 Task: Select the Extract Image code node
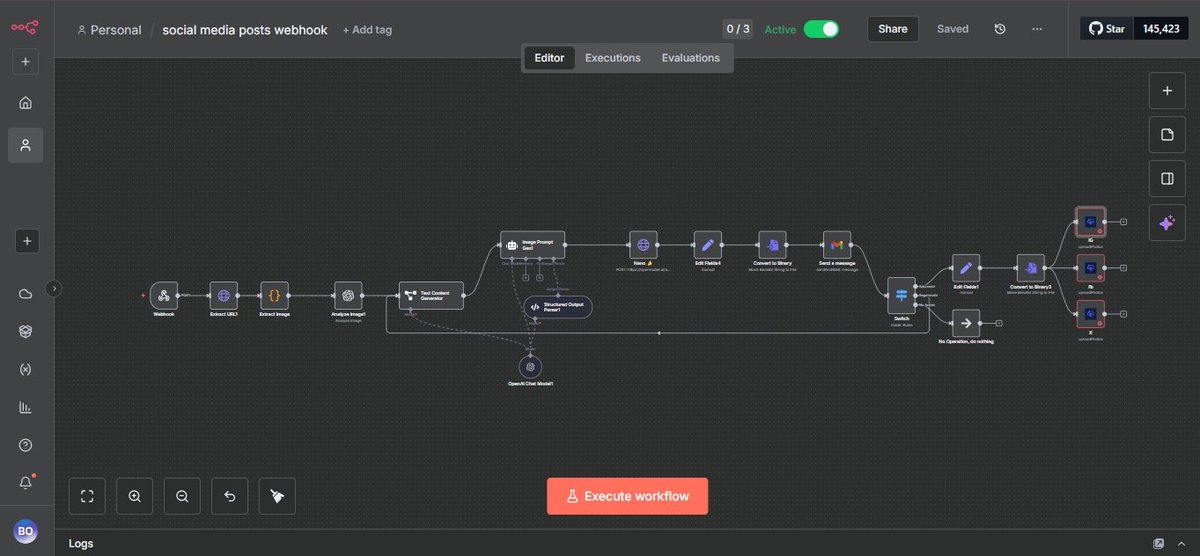point(274,295)
